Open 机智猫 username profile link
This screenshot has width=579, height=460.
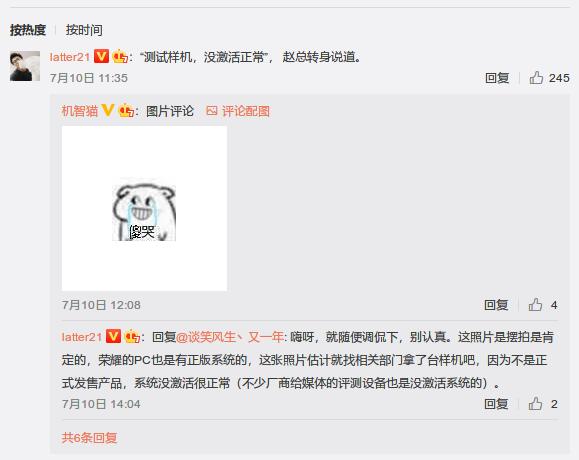pos(80,111)
